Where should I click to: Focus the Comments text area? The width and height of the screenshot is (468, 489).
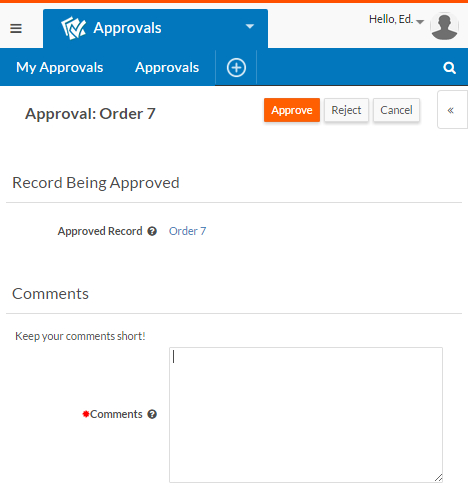[x=306, y=415]
